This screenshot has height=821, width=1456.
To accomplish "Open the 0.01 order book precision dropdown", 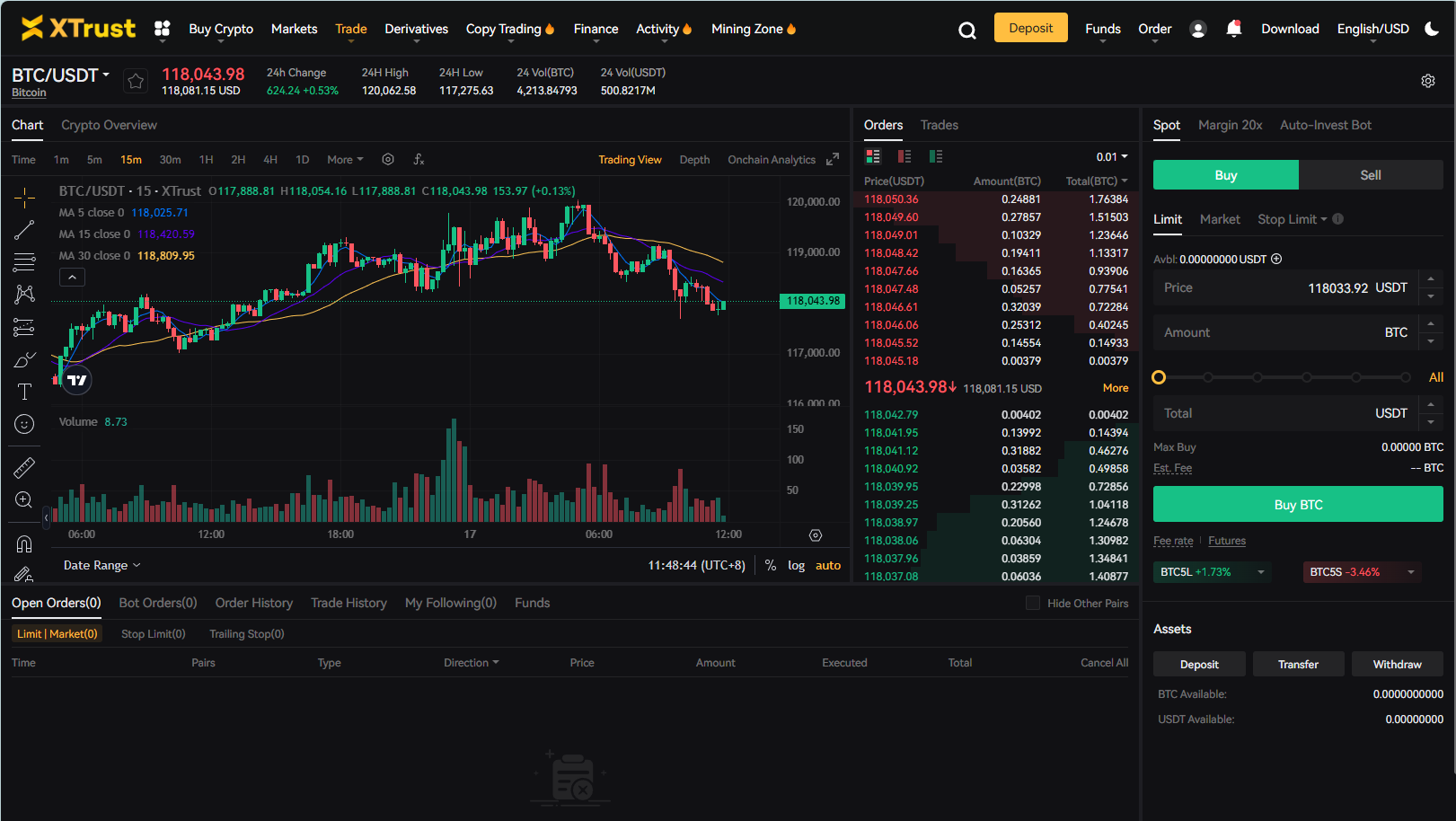I will click(1112, 156).
